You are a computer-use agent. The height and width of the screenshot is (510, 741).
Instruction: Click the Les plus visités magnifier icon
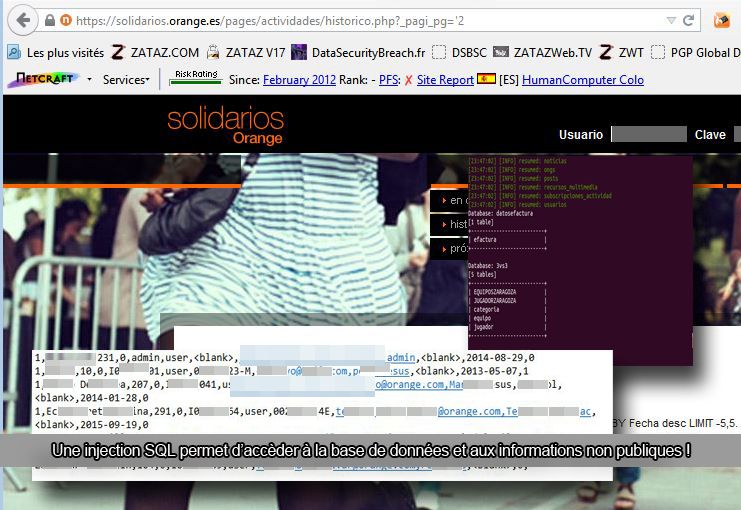coord(14,52)
